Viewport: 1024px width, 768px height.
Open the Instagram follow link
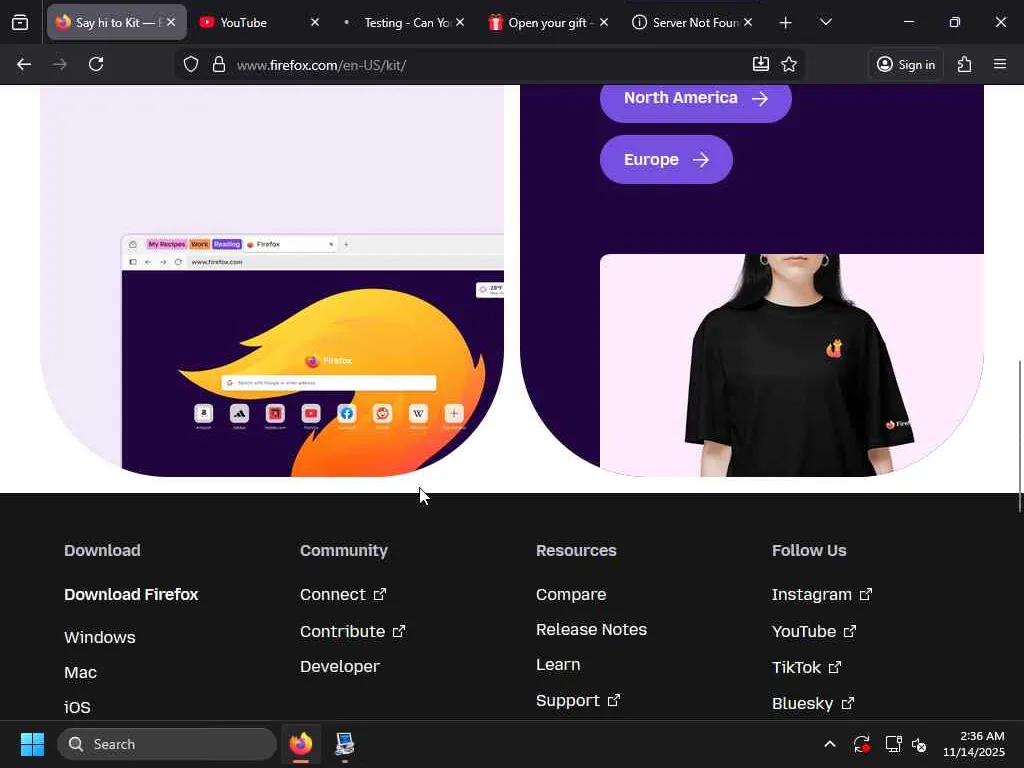pyautogui.click(x=822, y=594)
